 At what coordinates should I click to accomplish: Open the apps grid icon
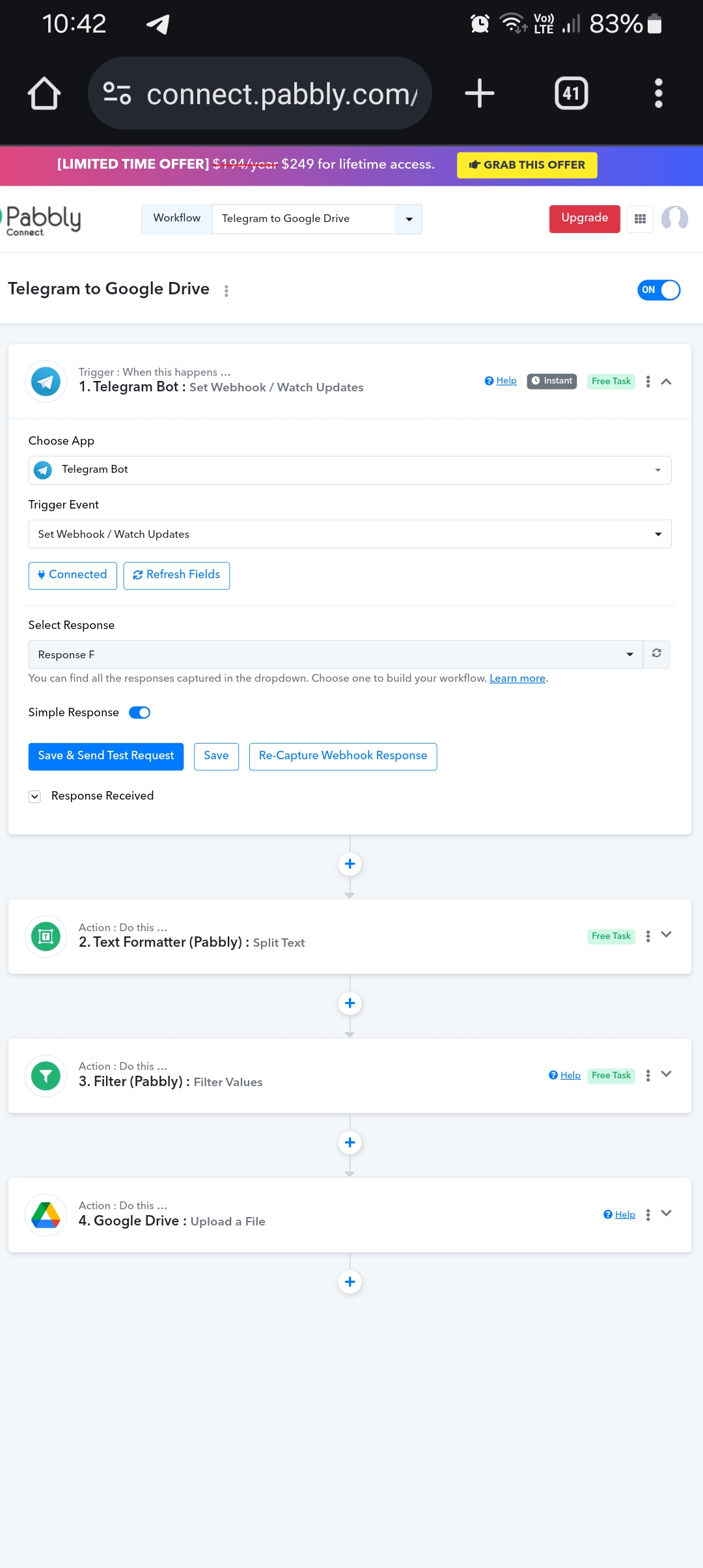click(641, 219)
